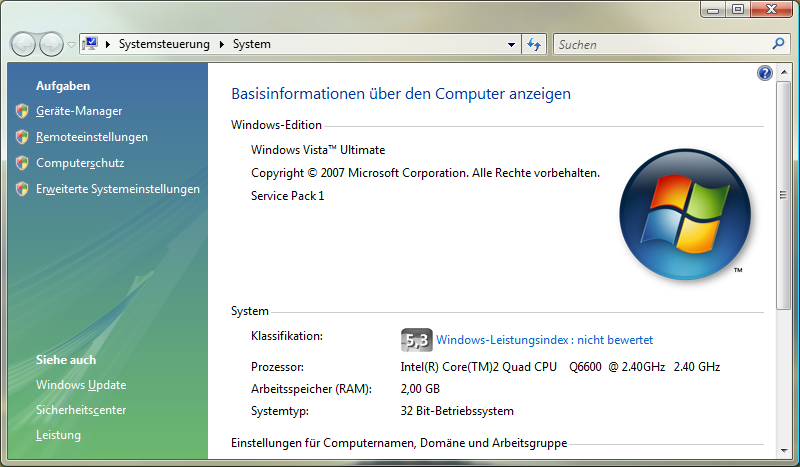Open the recent pages dropdown arrow
This screenshot has height=467, width=800.
(x=71, y=45)
